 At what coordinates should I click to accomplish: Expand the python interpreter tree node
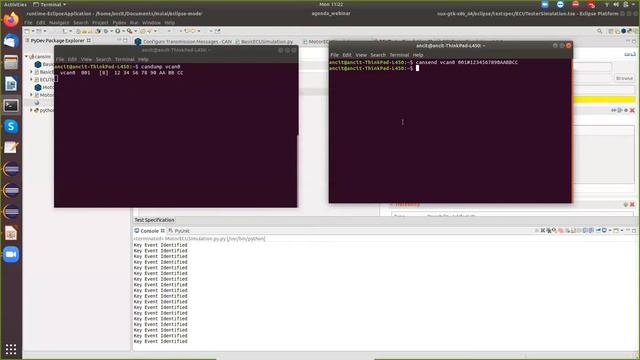tap(31, 110)
